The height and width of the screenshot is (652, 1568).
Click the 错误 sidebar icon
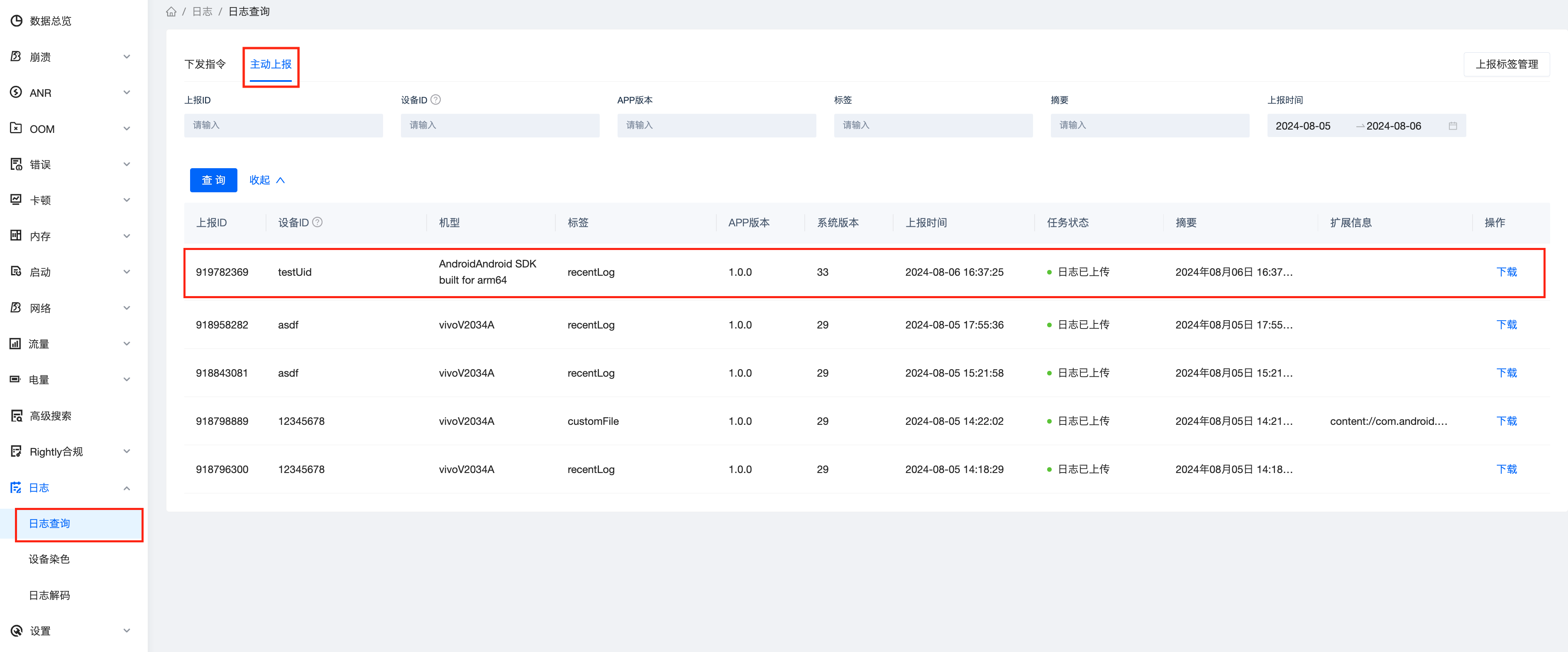[x=17, y=164]
